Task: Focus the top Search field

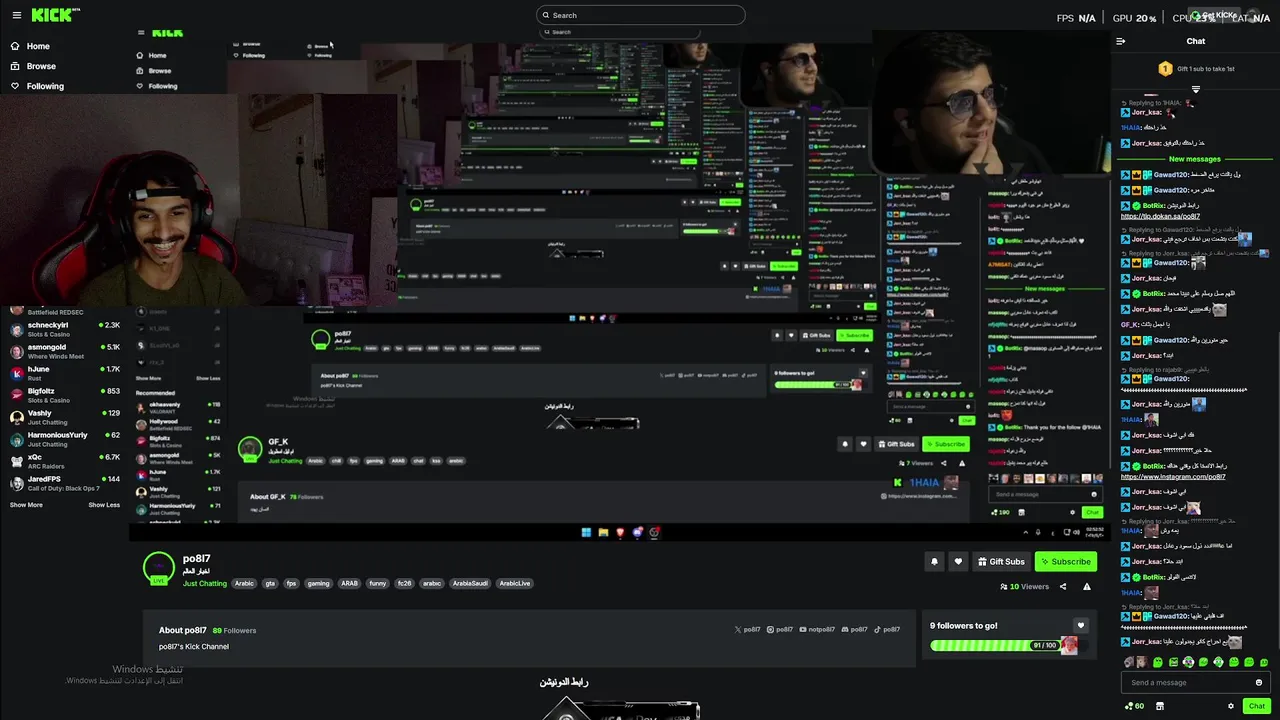Action: [x=640, y=15]
